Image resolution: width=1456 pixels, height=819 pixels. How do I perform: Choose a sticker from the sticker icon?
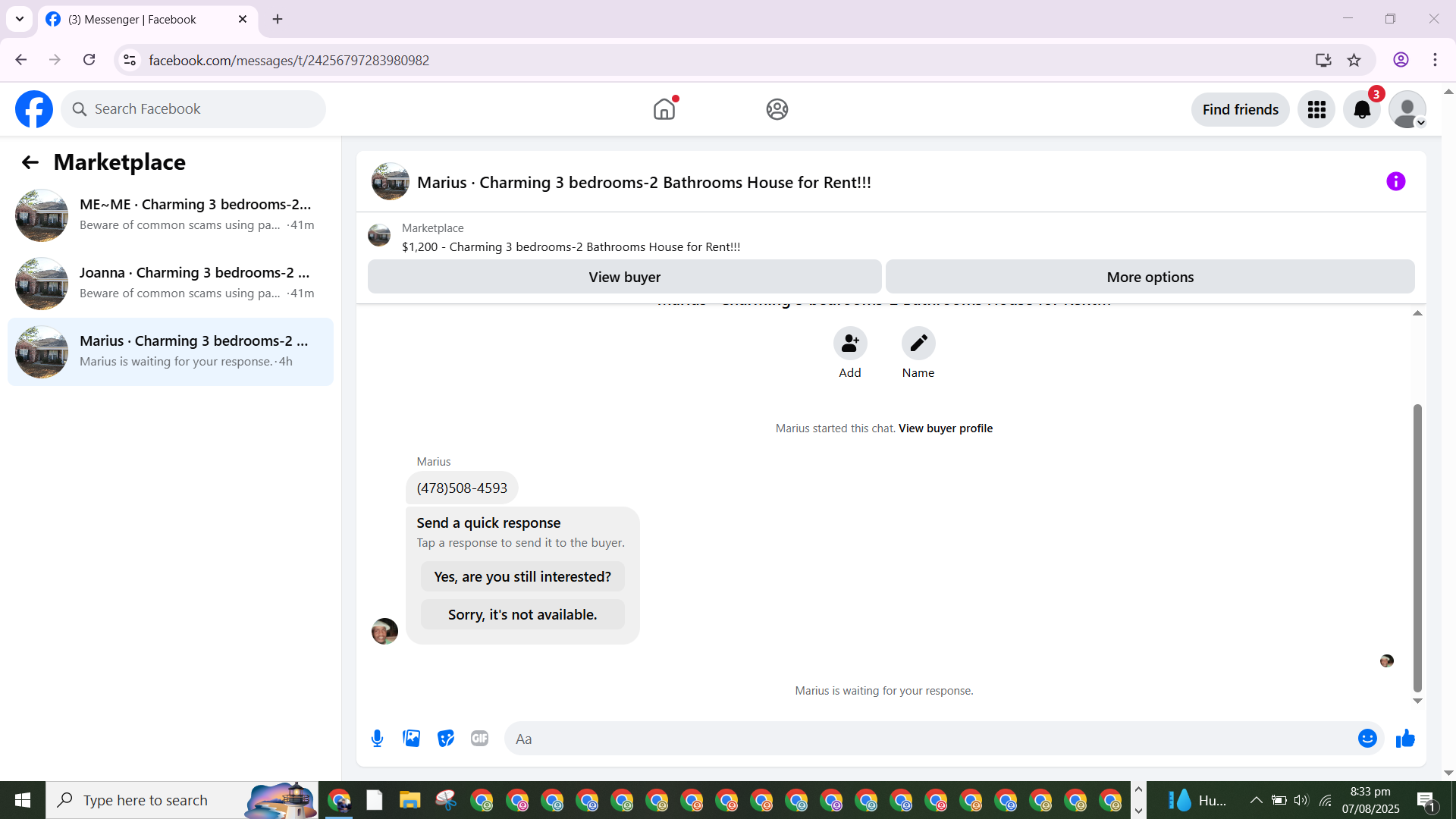(446, 739)
